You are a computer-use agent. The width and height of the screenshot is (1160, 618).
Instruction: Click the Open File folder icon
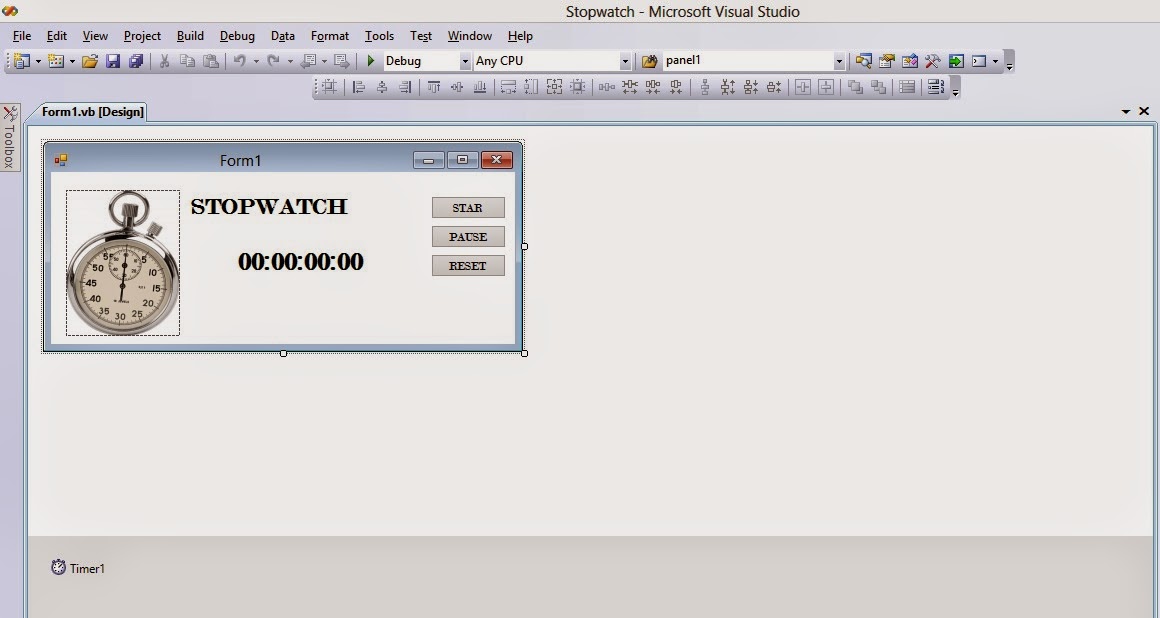point(90,61)
